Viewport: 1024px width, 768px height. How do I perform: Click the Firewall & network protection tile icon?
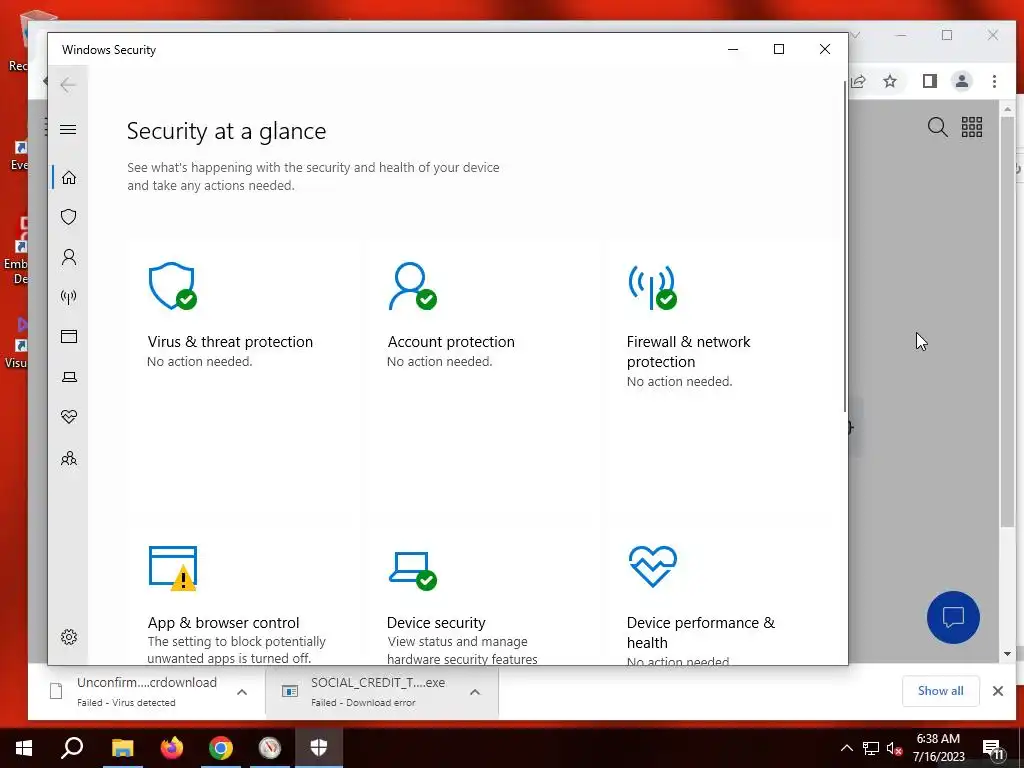pyautogui.click(x=652, y=286)
